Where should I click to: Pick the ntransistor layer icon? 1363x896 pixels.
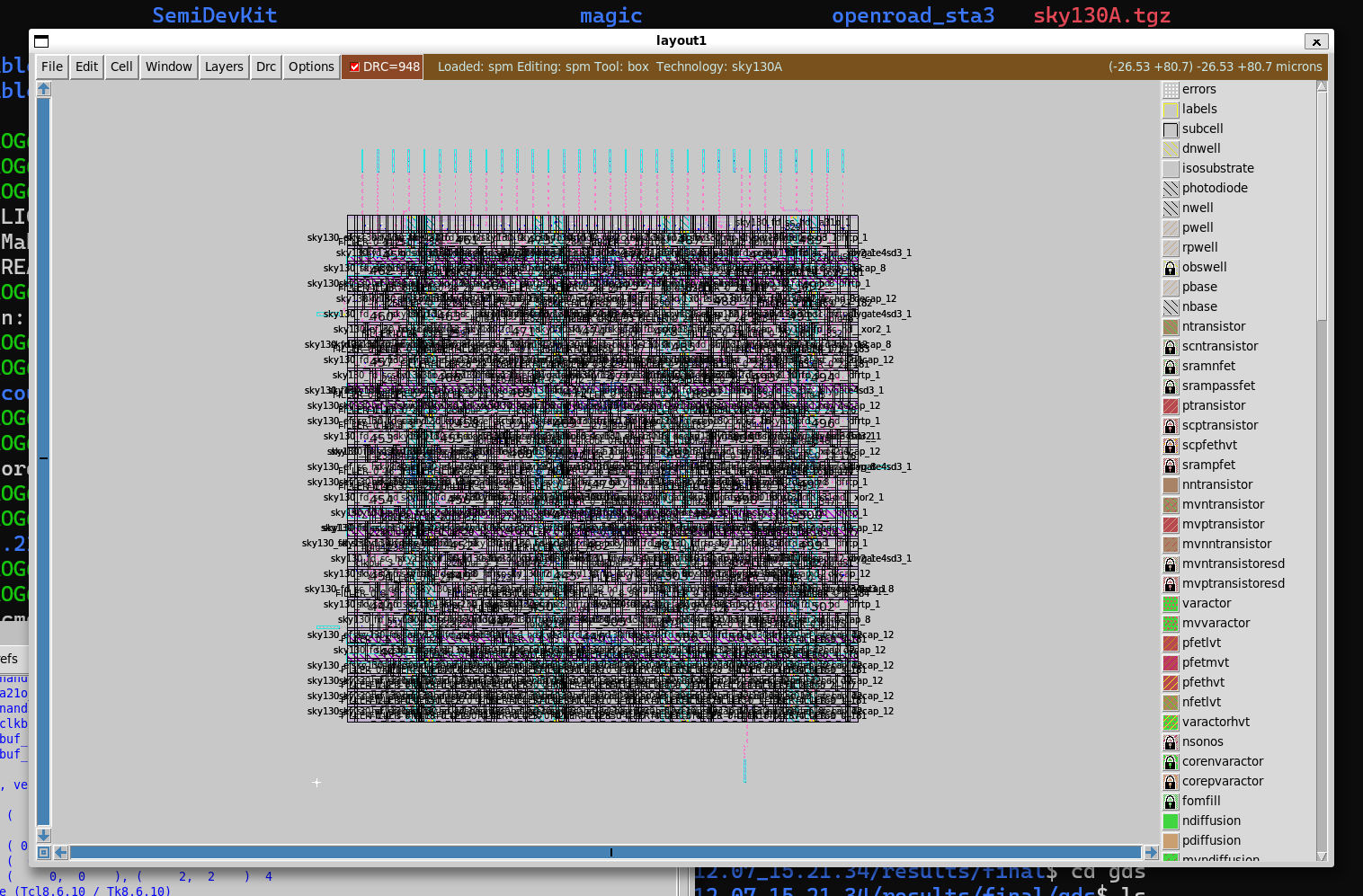coord(1170,327)
